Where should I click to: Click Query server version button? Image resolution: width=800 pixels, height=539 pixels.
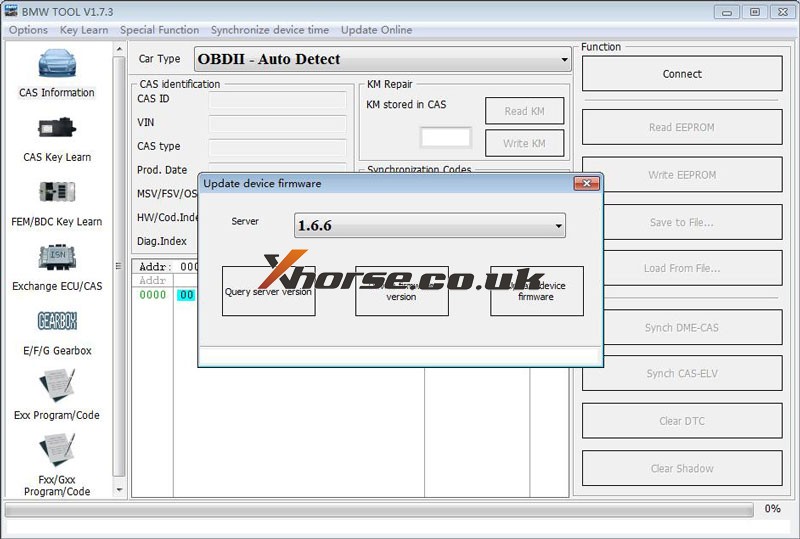[268, 291]
